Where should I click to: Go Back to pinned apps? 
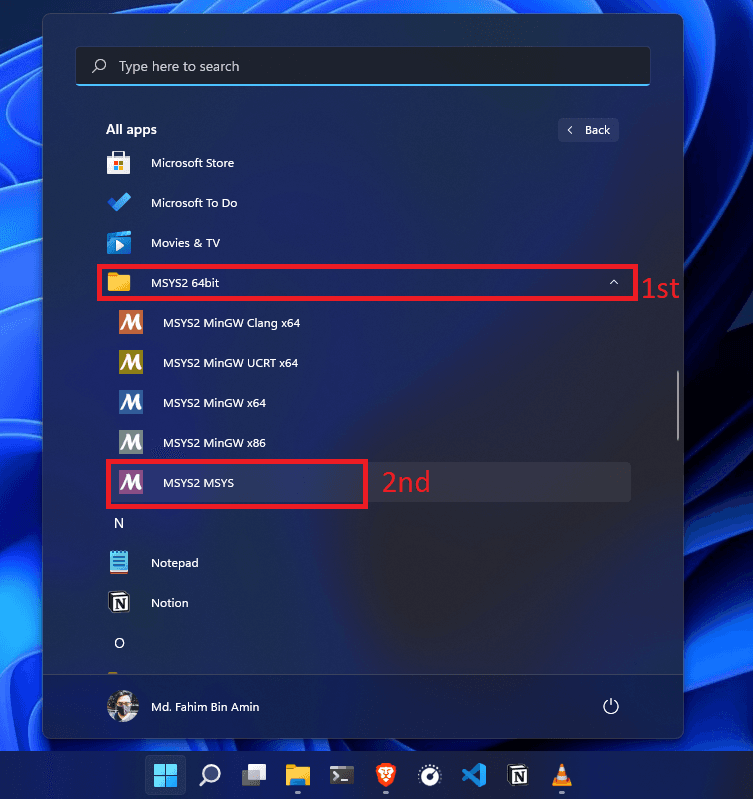click(x=588, y=130)
